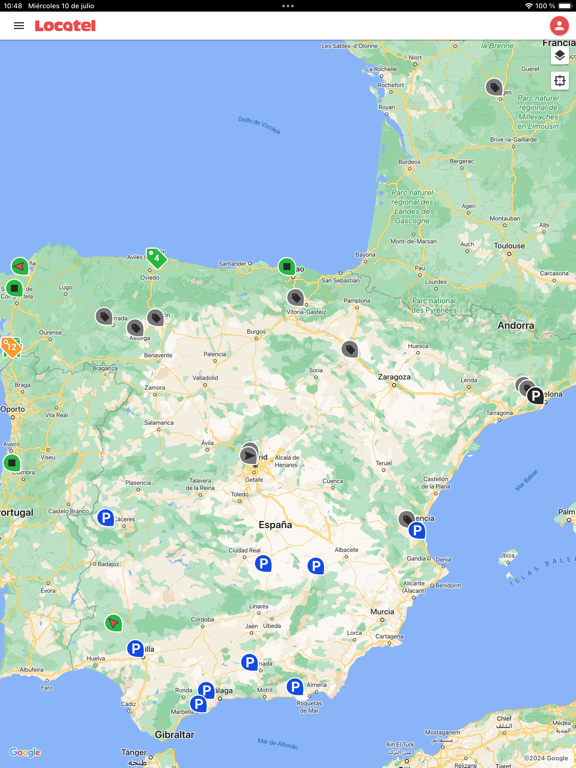Select blue parking marker near Marbella

(198, 704)
